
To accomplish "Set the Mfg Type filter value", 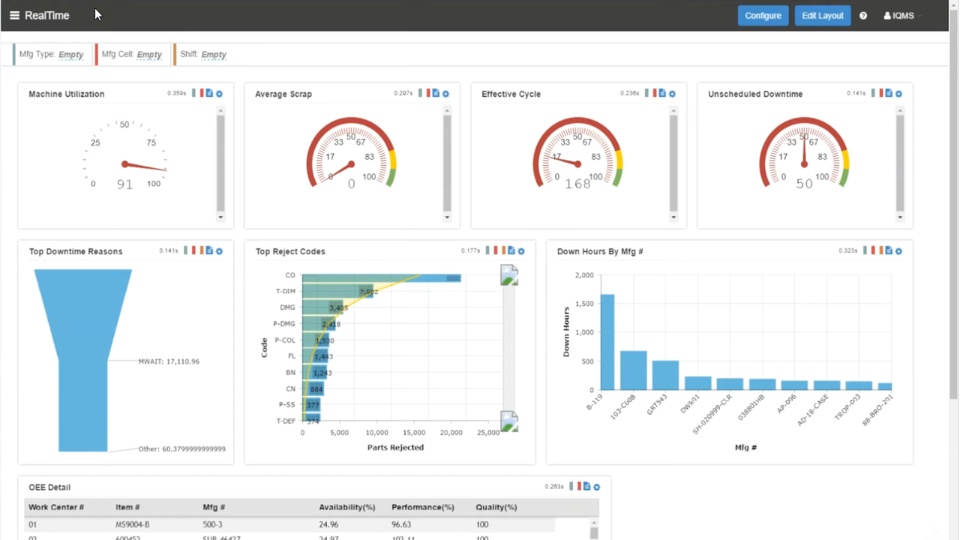I will (71, 54).
